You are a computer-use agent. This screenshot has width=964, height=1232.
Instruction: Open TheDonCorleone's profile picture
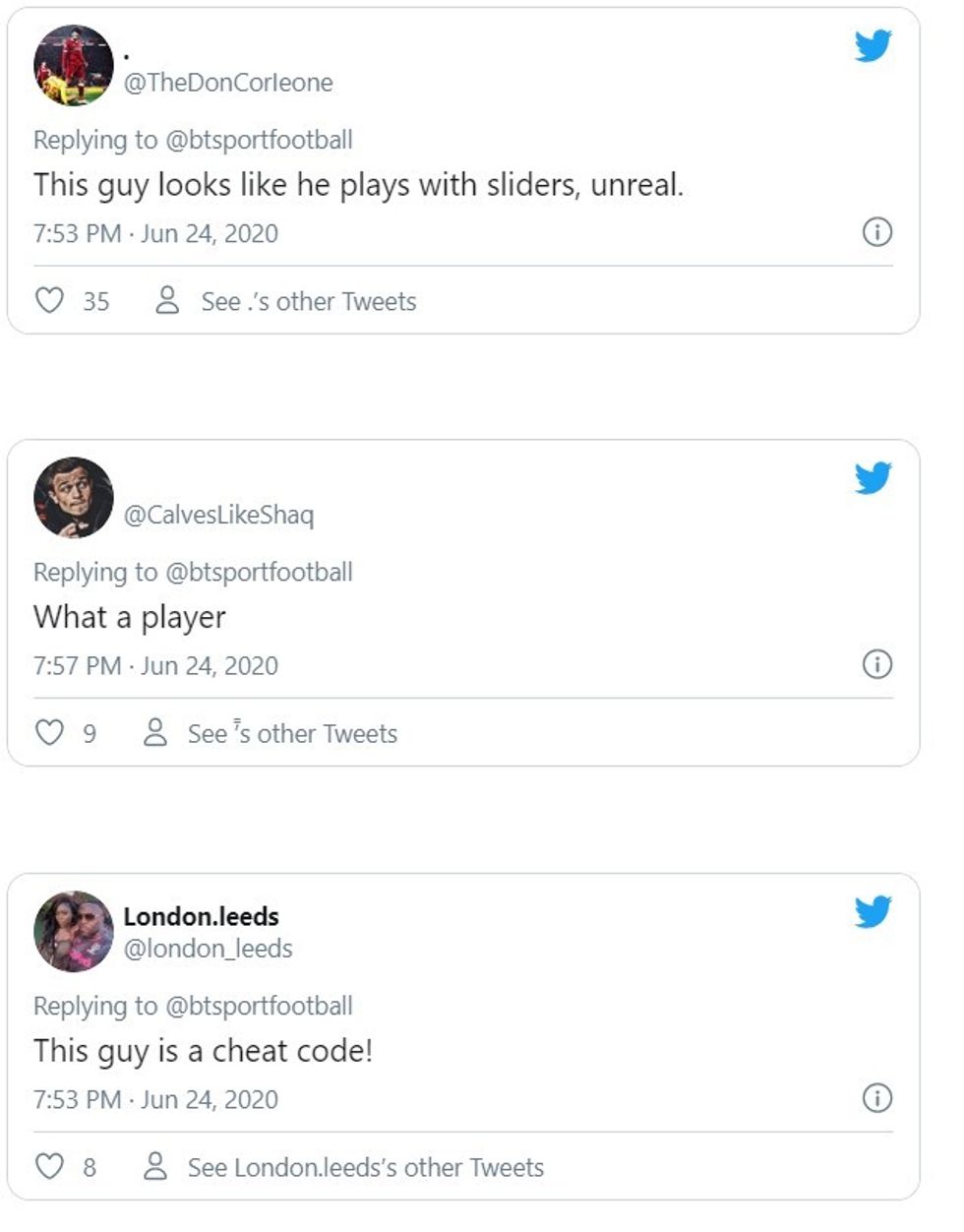pyautogui.click(x=74, y=65)
